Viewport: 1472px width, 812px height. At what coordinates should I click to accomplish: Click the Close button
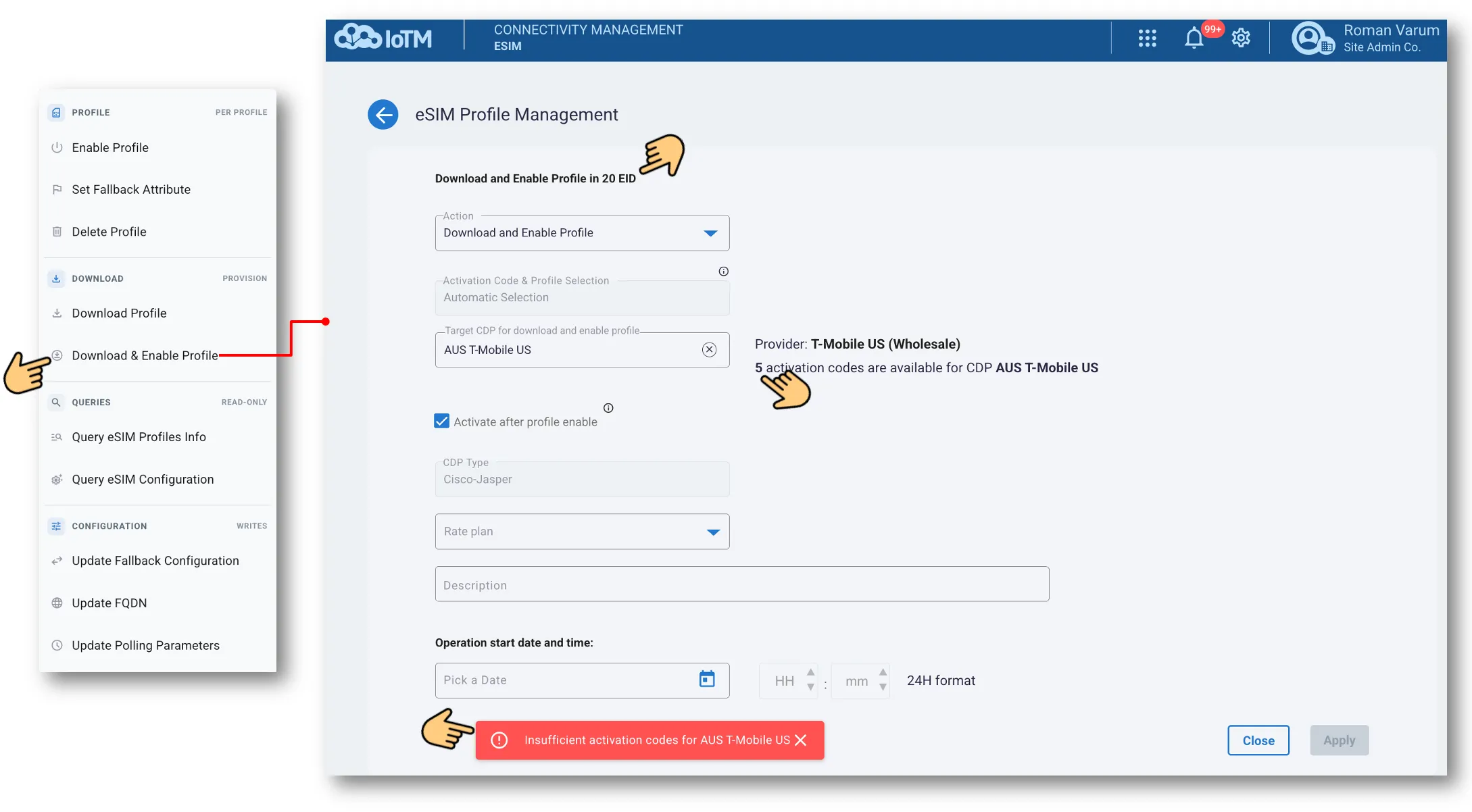tap(1258, 740)
